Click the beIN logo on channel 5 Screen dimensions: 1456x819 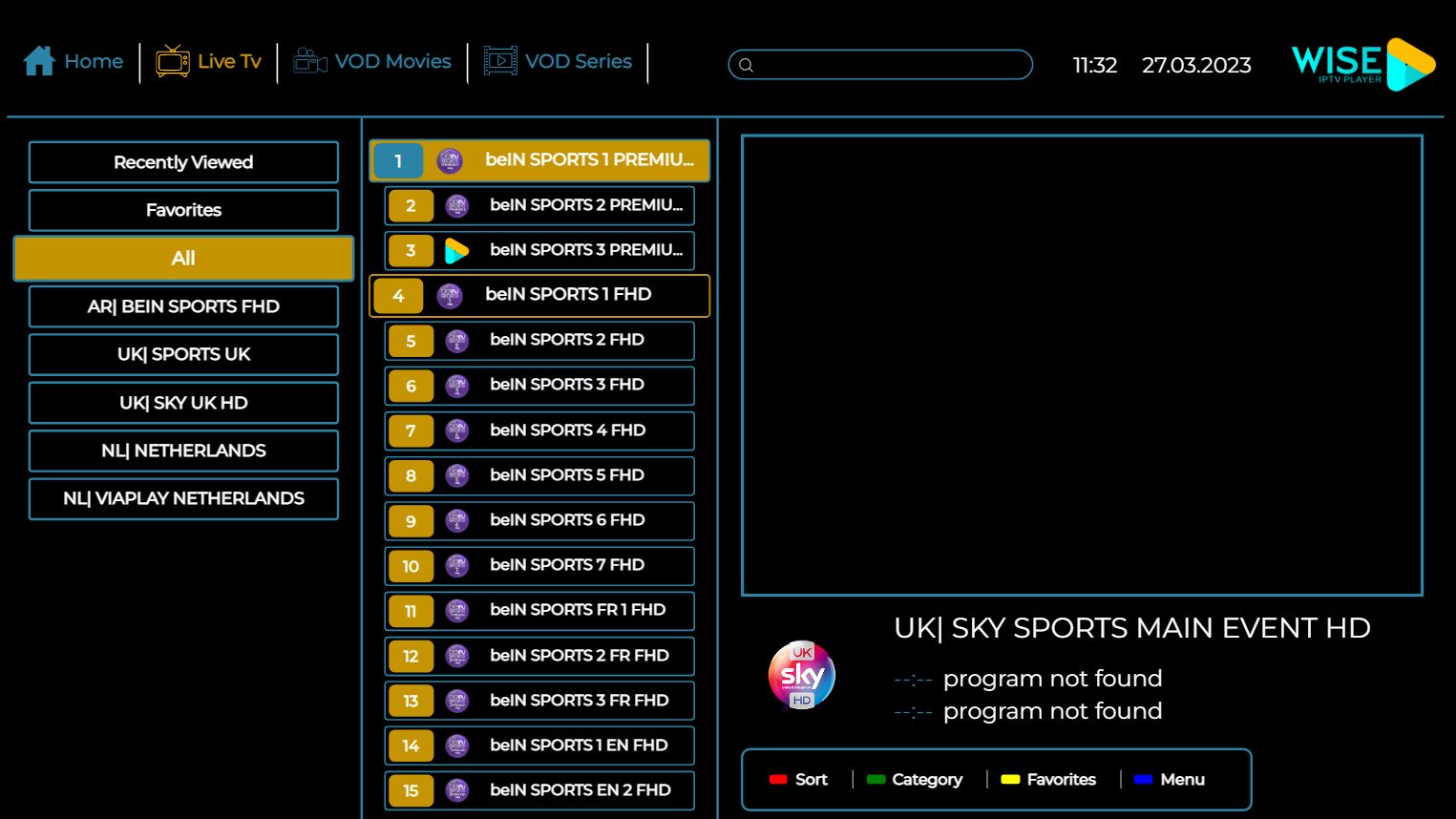click(x=457, y=341)
